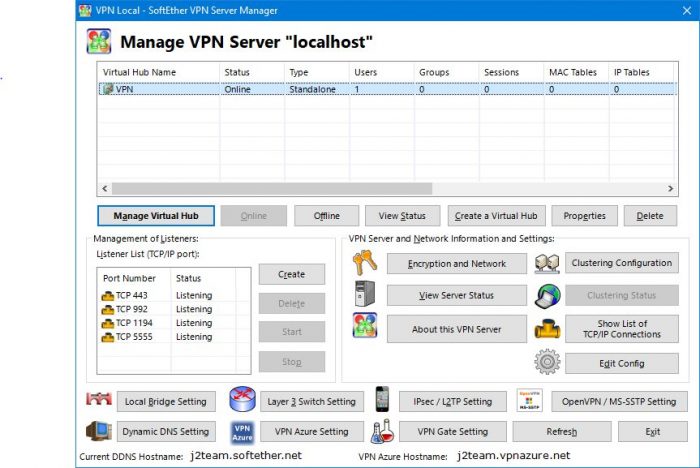
Task: Click the server tower icon beside View Server Status
Action: click(x=365, y=294)
